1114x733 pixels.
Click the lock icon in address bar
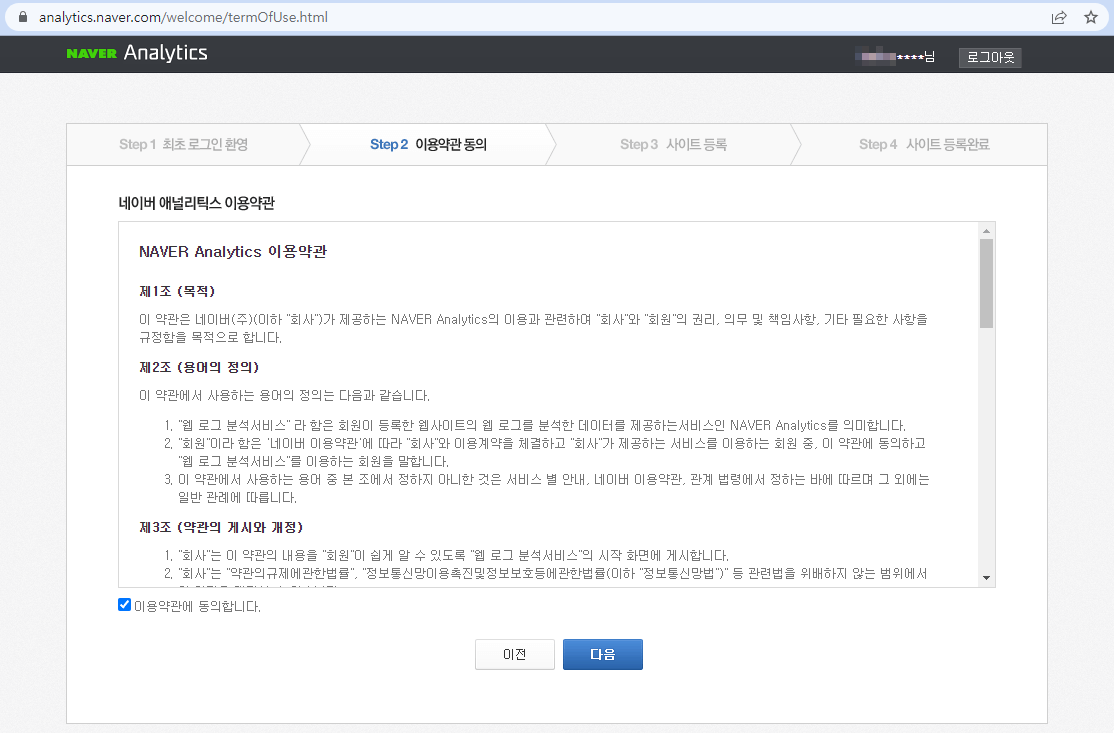pyautogui.click(x=23, y=17)
